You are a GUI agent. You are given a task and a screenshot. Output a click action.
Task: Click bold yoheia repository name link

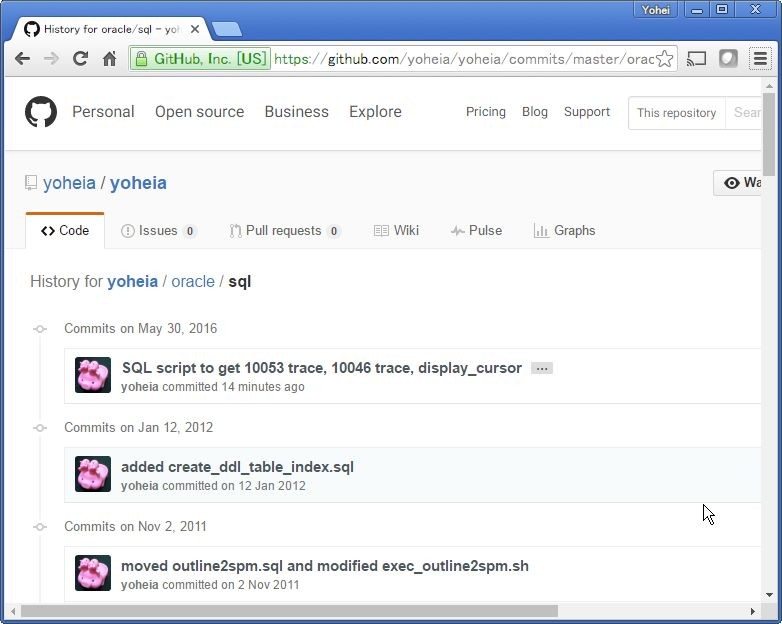[x=138, y=183]
